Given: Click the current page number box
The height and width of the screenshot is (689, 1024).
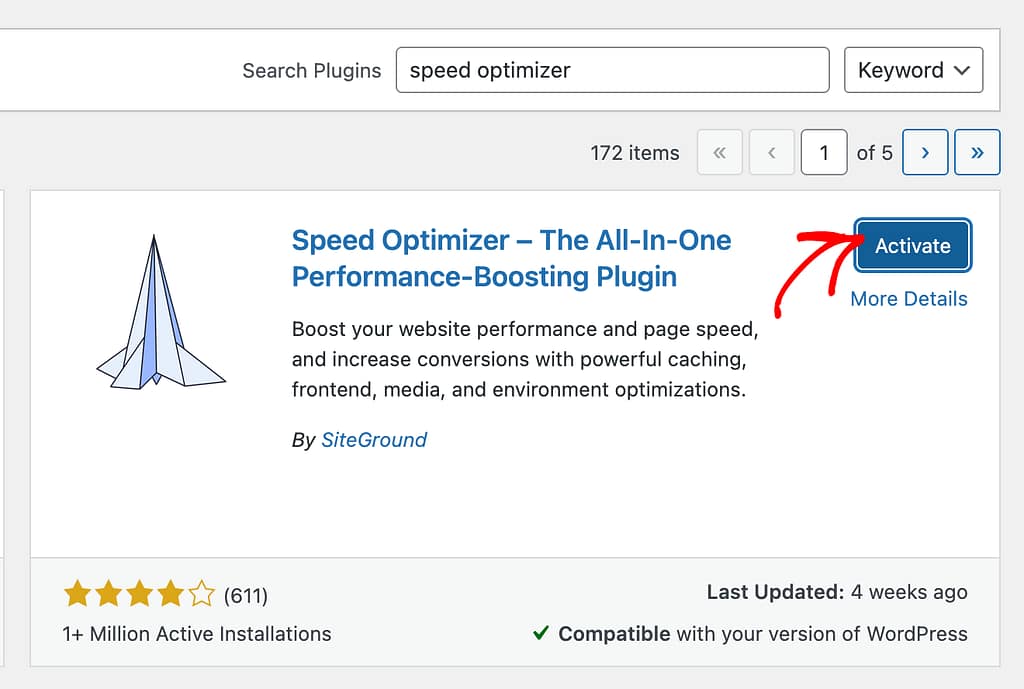Looking at the screenshot, I should coord(824,153).
